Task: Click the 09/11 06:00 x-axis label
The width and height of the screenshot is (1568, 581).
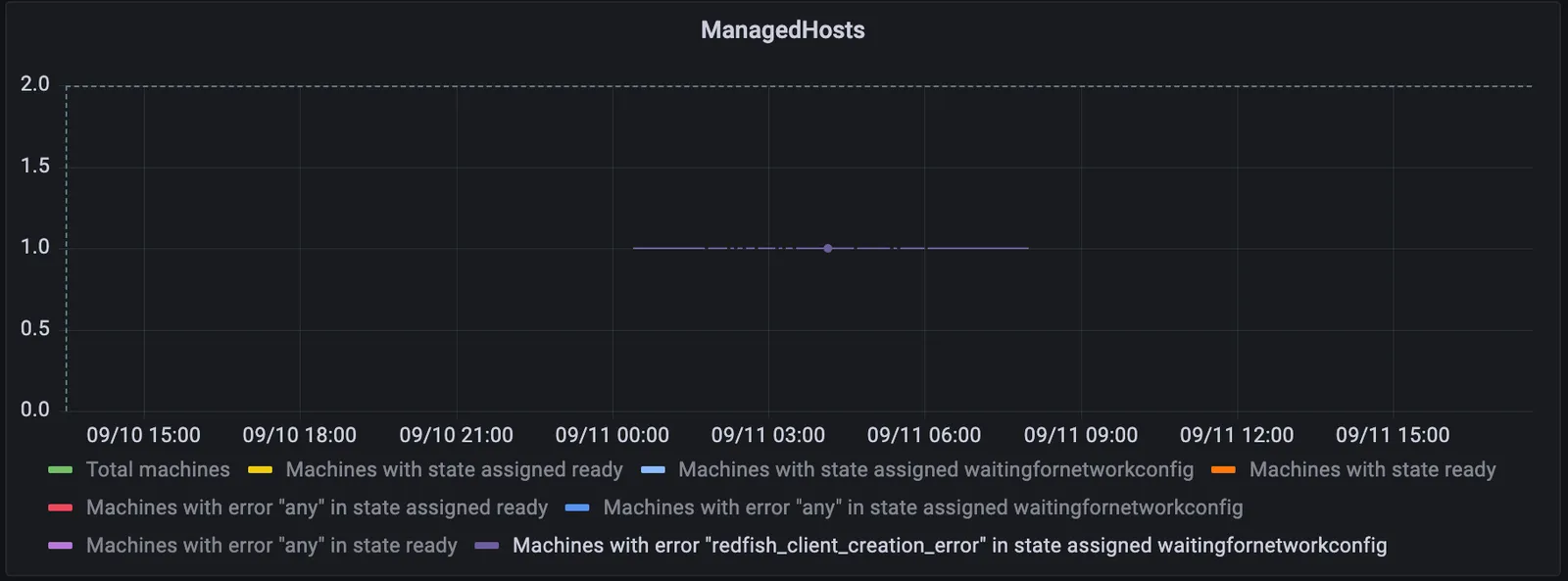Action: (924, 435)
